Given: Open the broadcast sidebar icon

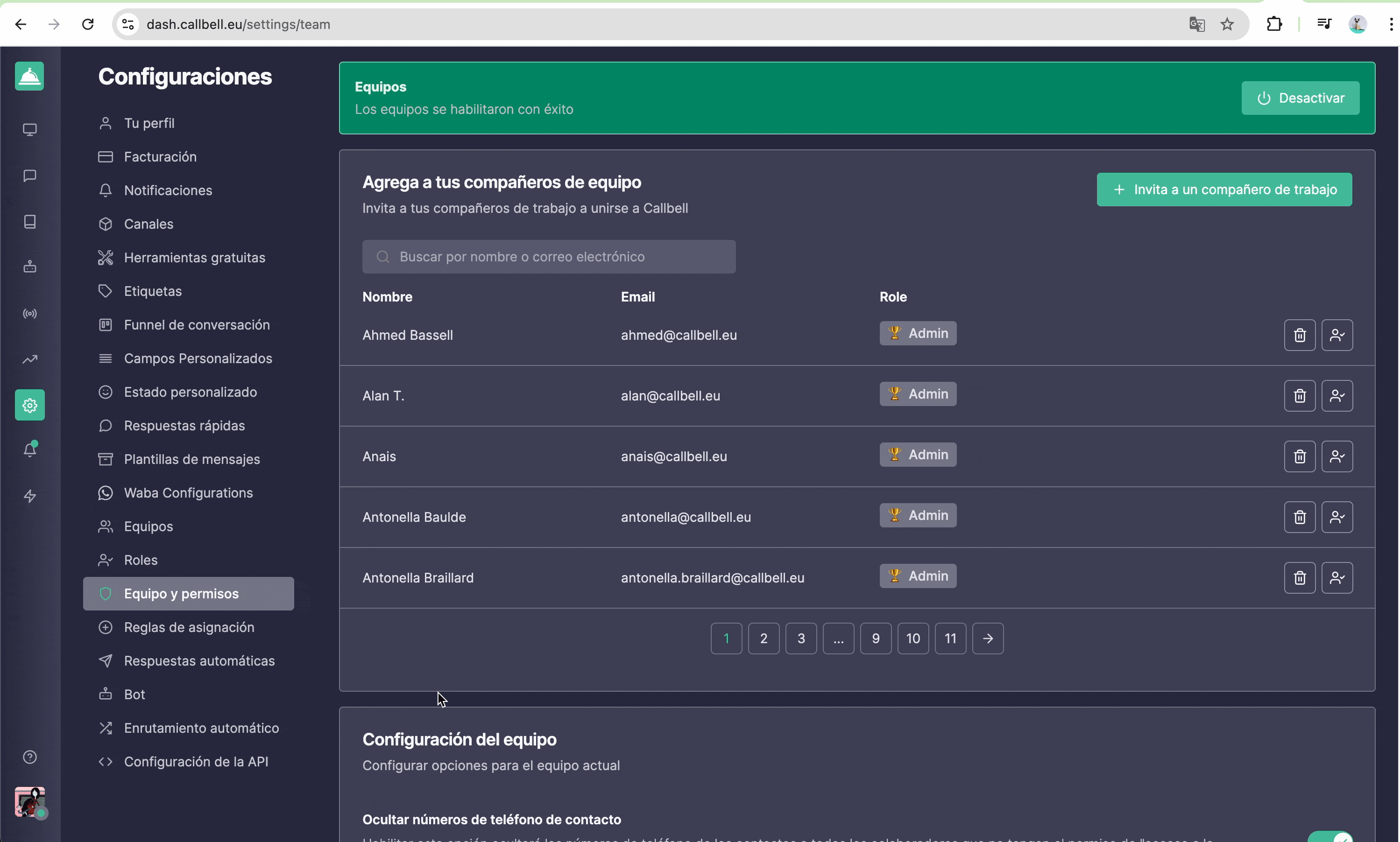Looking at the screenshot, I should (x=30, y=314).
